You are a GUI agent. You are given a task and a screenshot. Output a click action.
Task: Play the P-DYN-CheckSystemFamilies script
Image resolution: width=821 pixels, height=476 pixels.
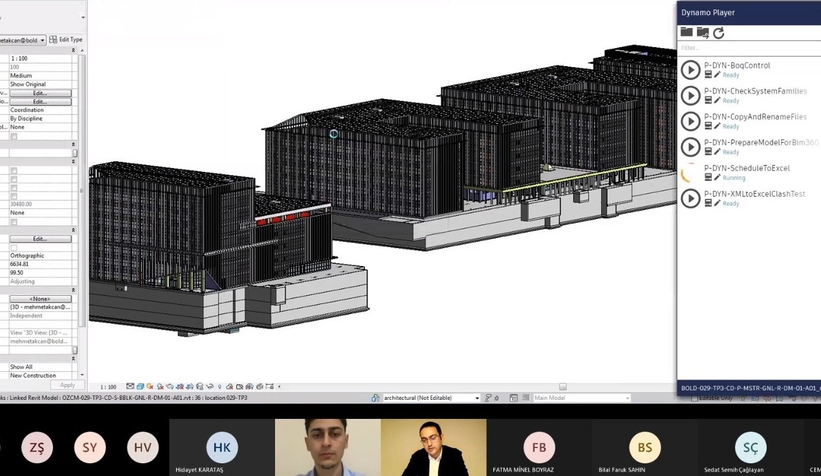[x=690, y=95]
